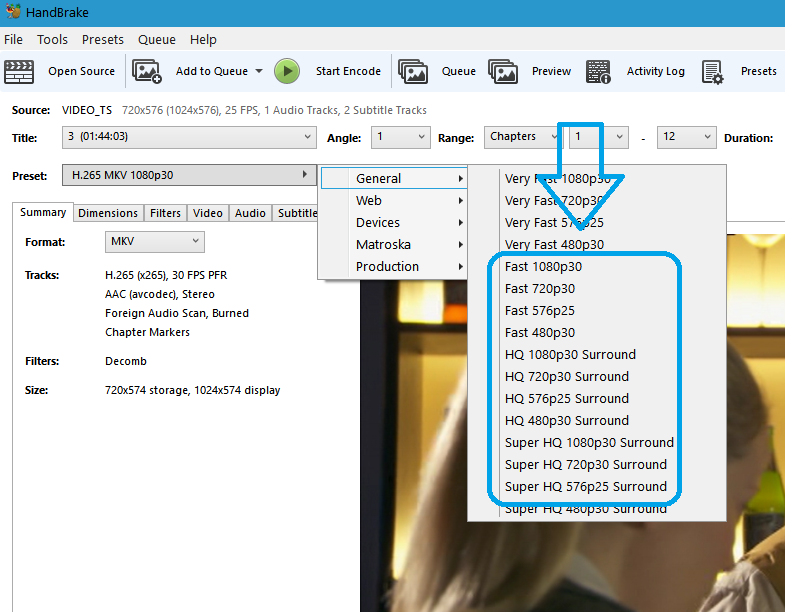785x612 pixels.
Task: Click the source name VIDEO_TS text
Action: 87,110
